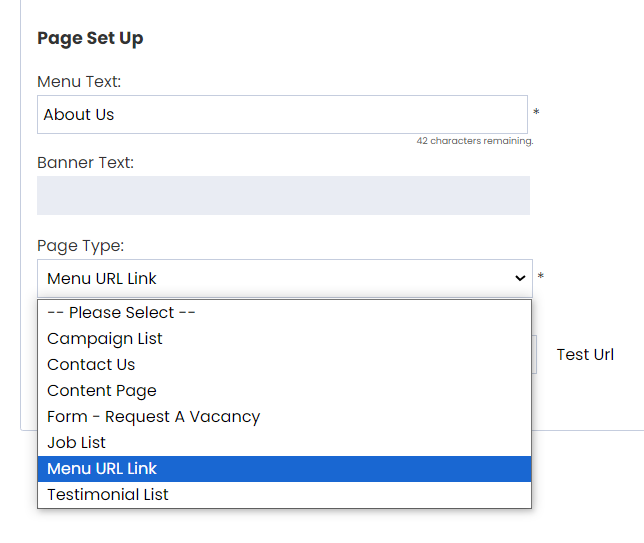Select the Content Page option
Viewport: 644px width, 543px height.
[x=284, y=391]
